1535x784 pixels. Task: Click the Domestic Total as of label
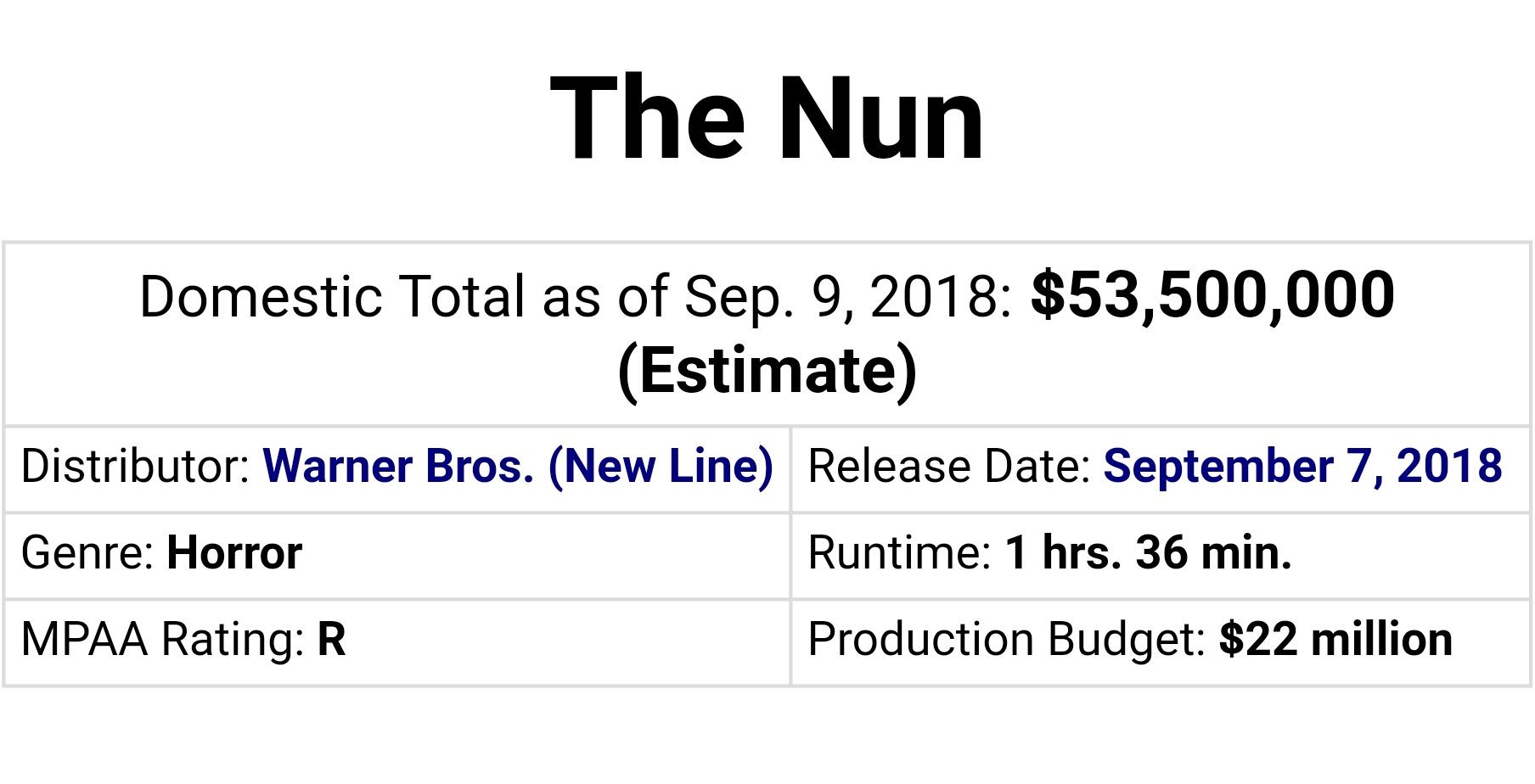click(x=405, y=297)
